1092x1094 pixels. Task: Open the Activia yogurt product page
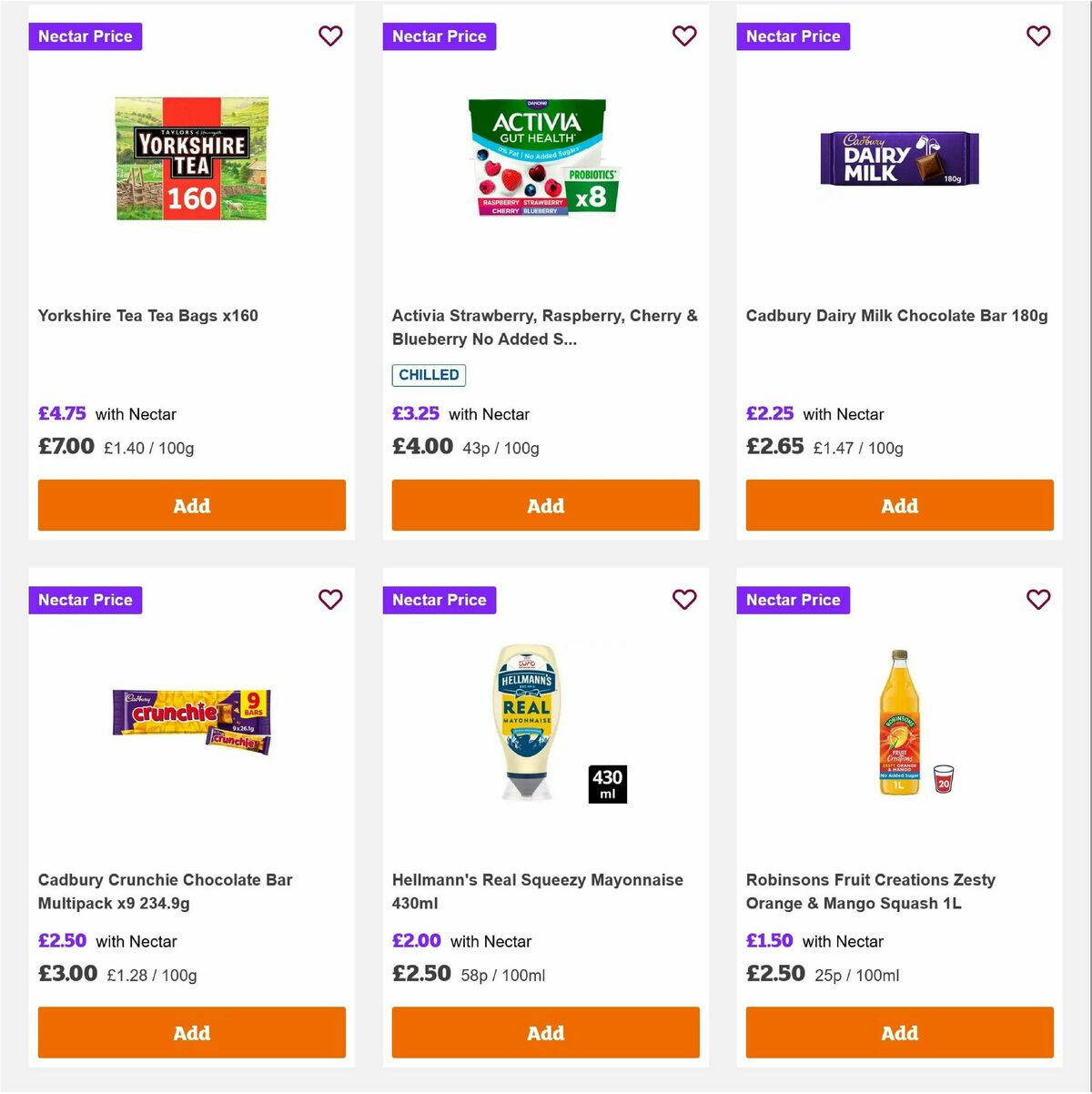[x=544, y=327]
